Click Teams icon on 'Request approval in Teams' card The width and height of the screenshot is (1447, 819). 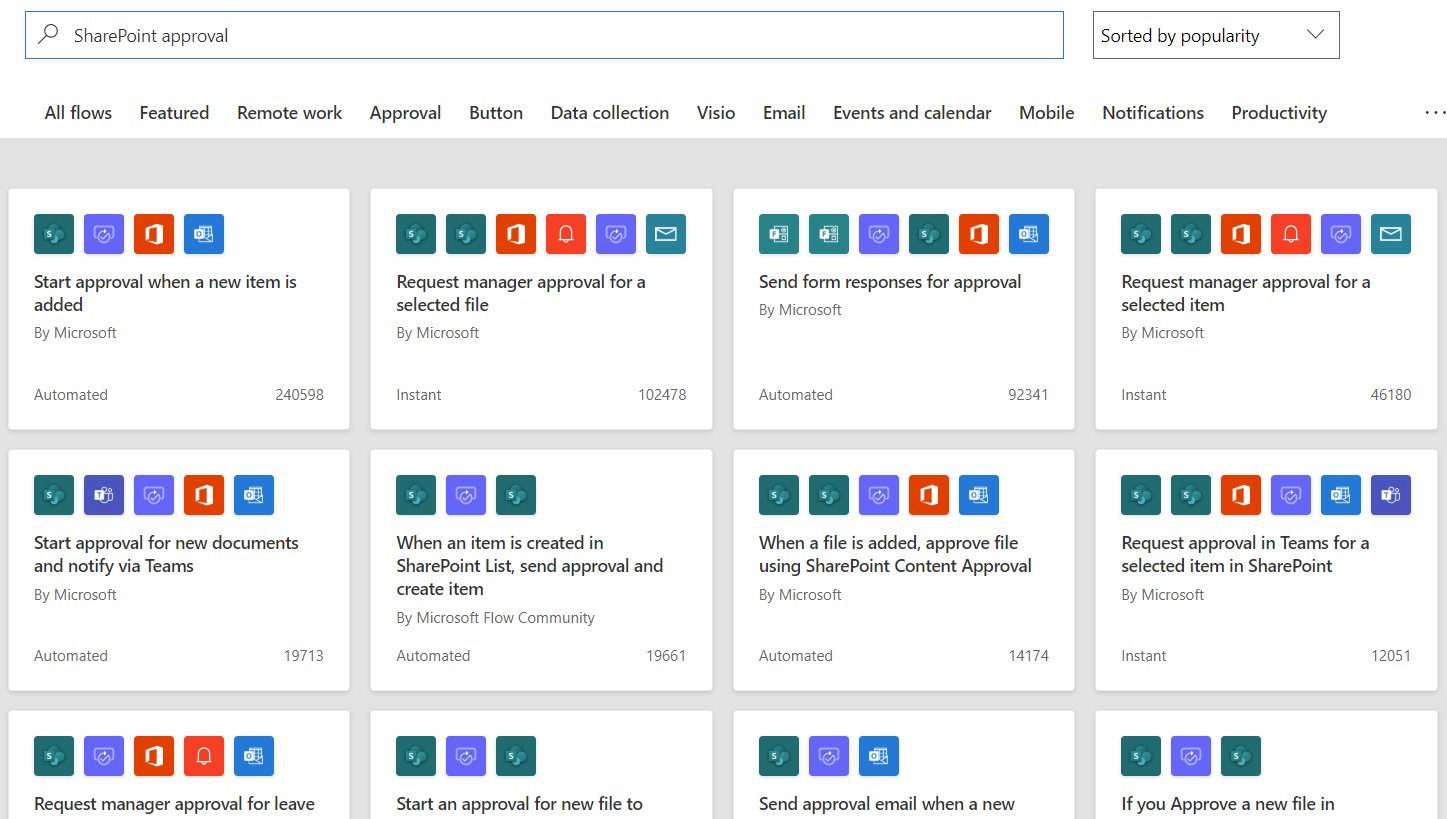click(1391, 495)
